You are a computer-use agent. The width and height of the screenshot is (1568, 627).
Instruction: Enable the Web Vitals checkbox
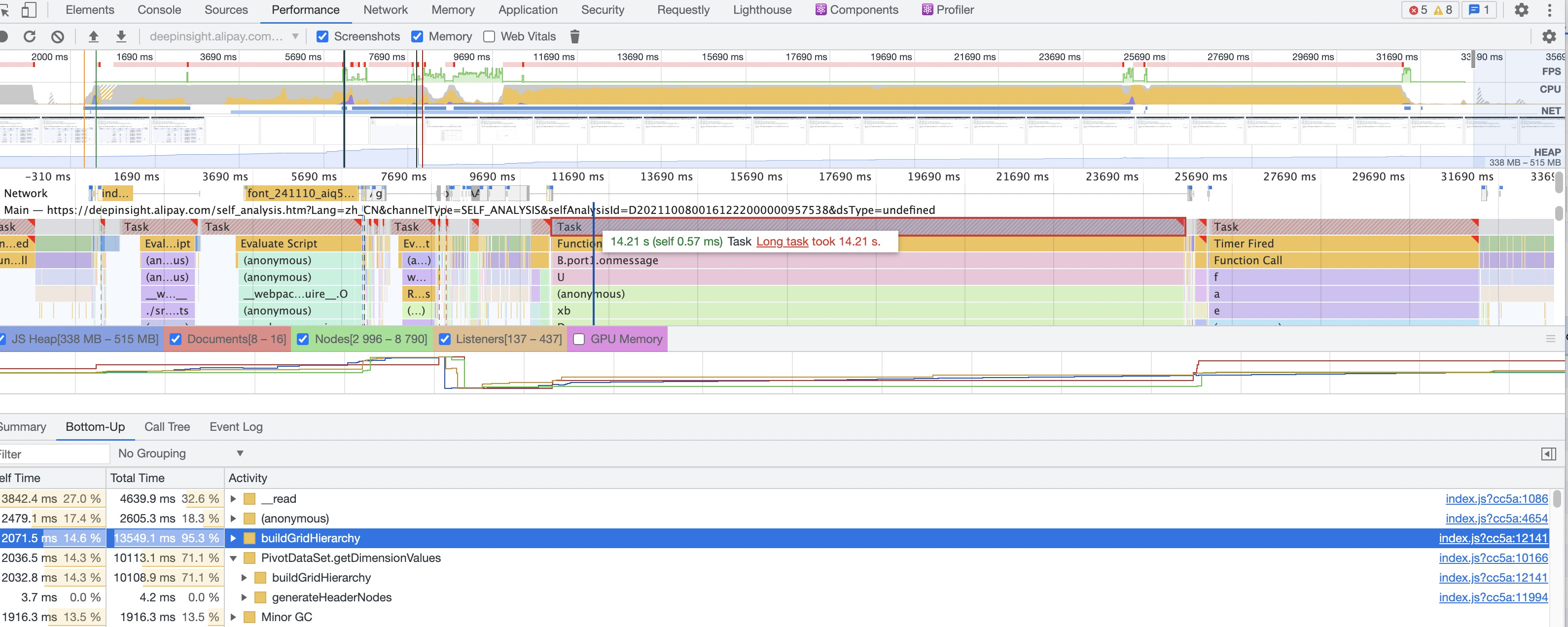pos(489,36)
